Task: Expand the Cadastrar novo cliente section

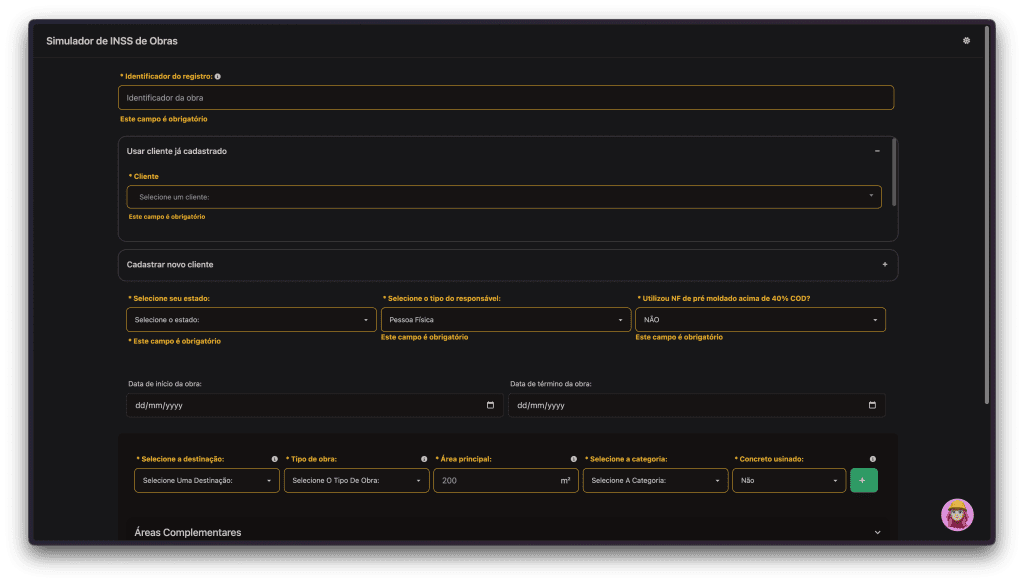Action: (884, 265)
